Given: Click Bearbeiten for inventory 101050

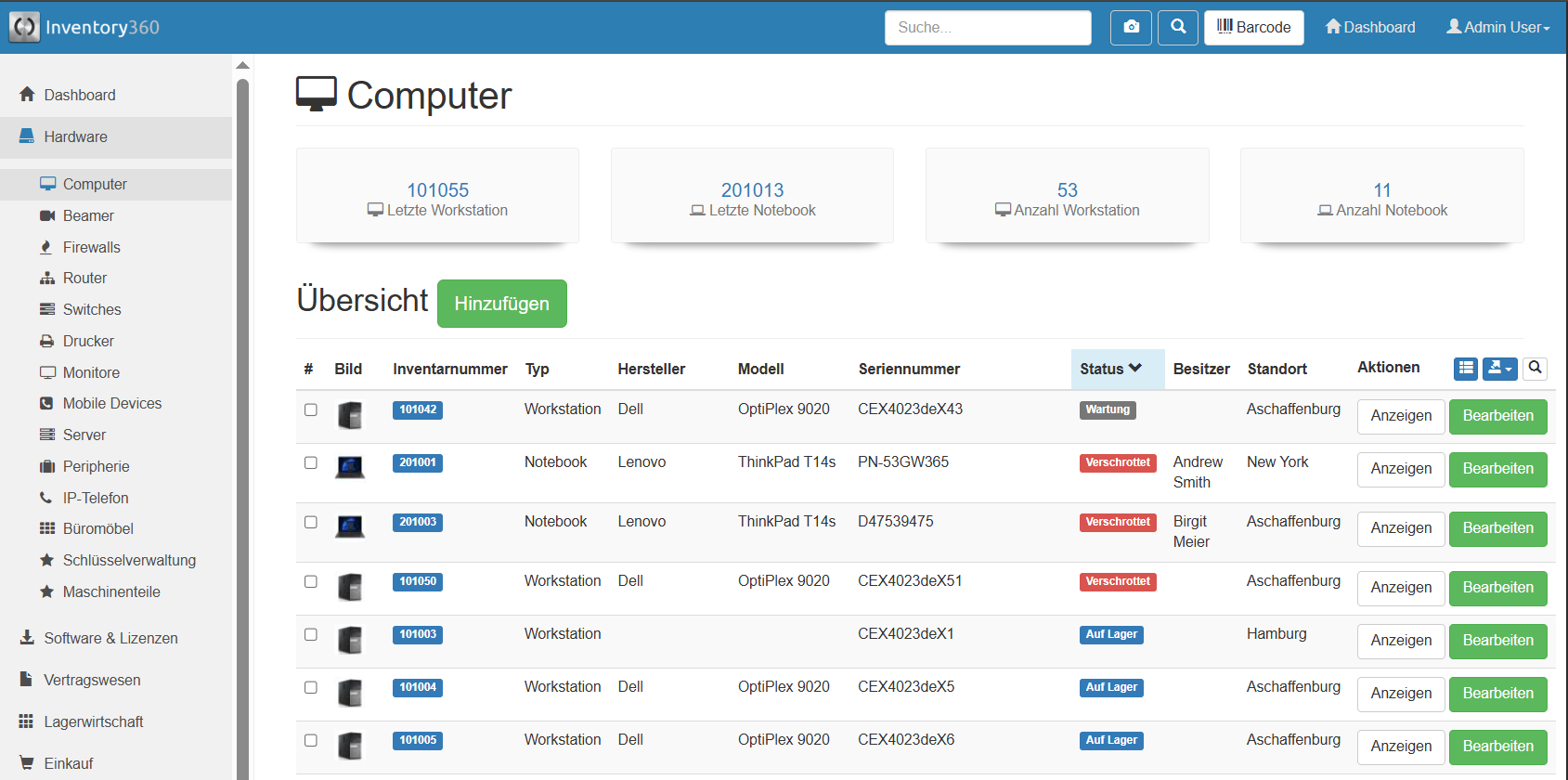Looking at the screenshot, I should (1497, 588).
